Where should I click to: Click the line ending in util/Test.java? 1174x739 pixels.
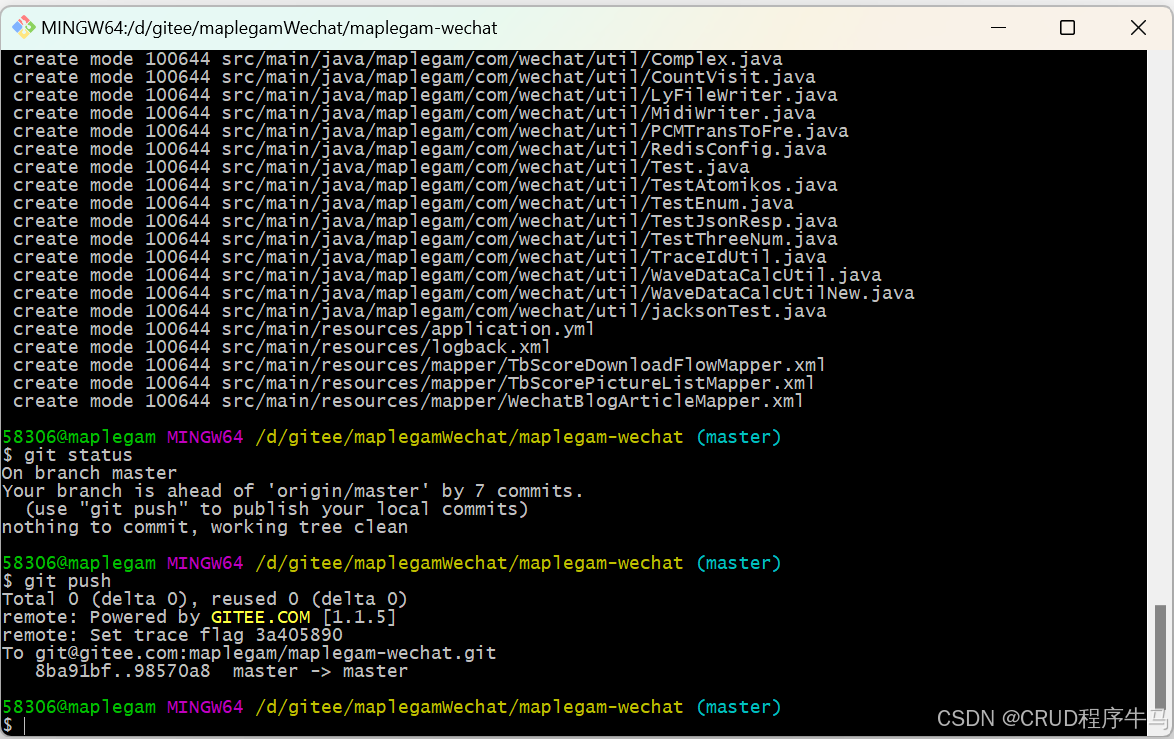(381, 167)
